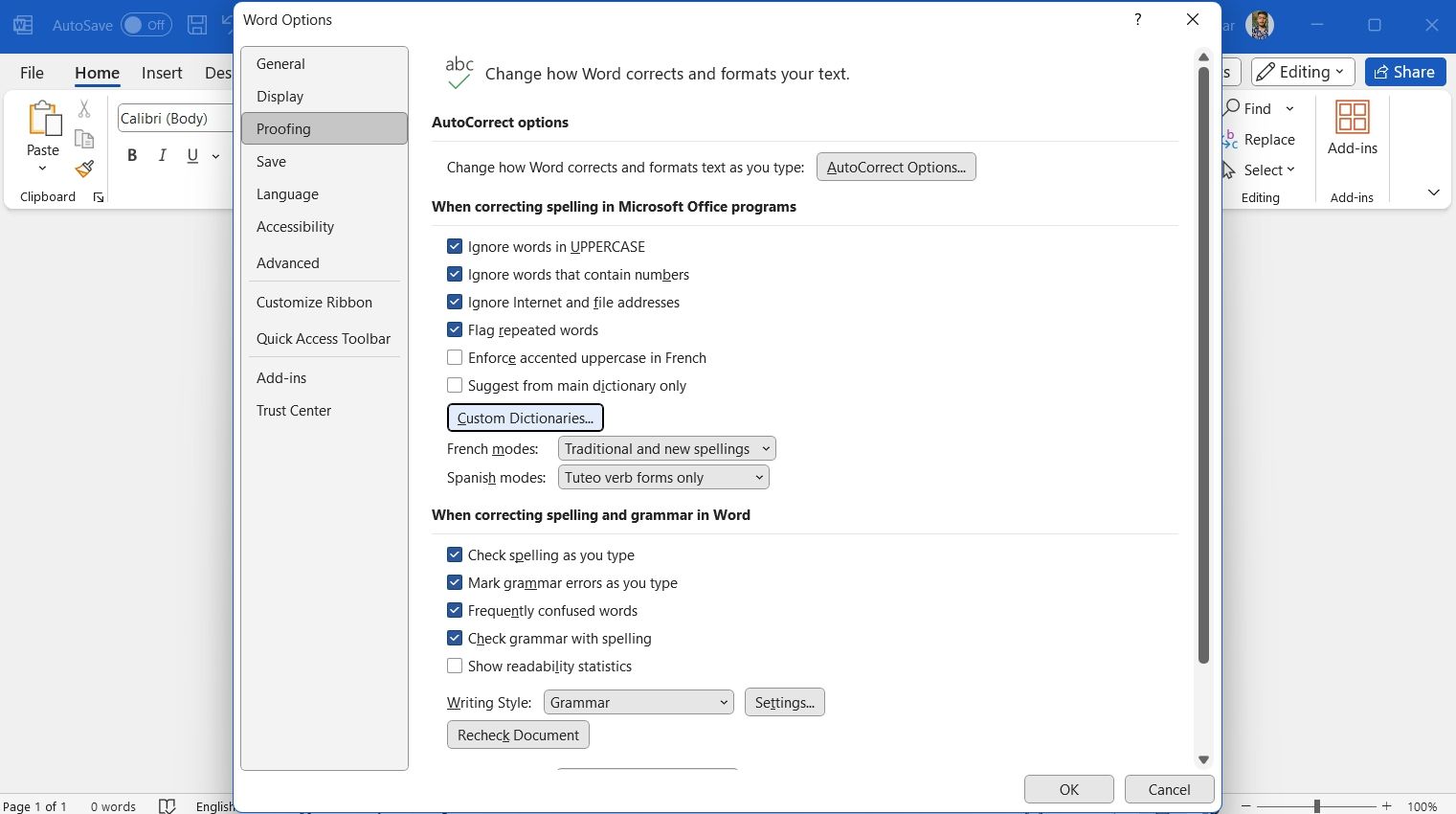
Task: Toggle Bold formatting in ribbon
Action: point(132,155)
